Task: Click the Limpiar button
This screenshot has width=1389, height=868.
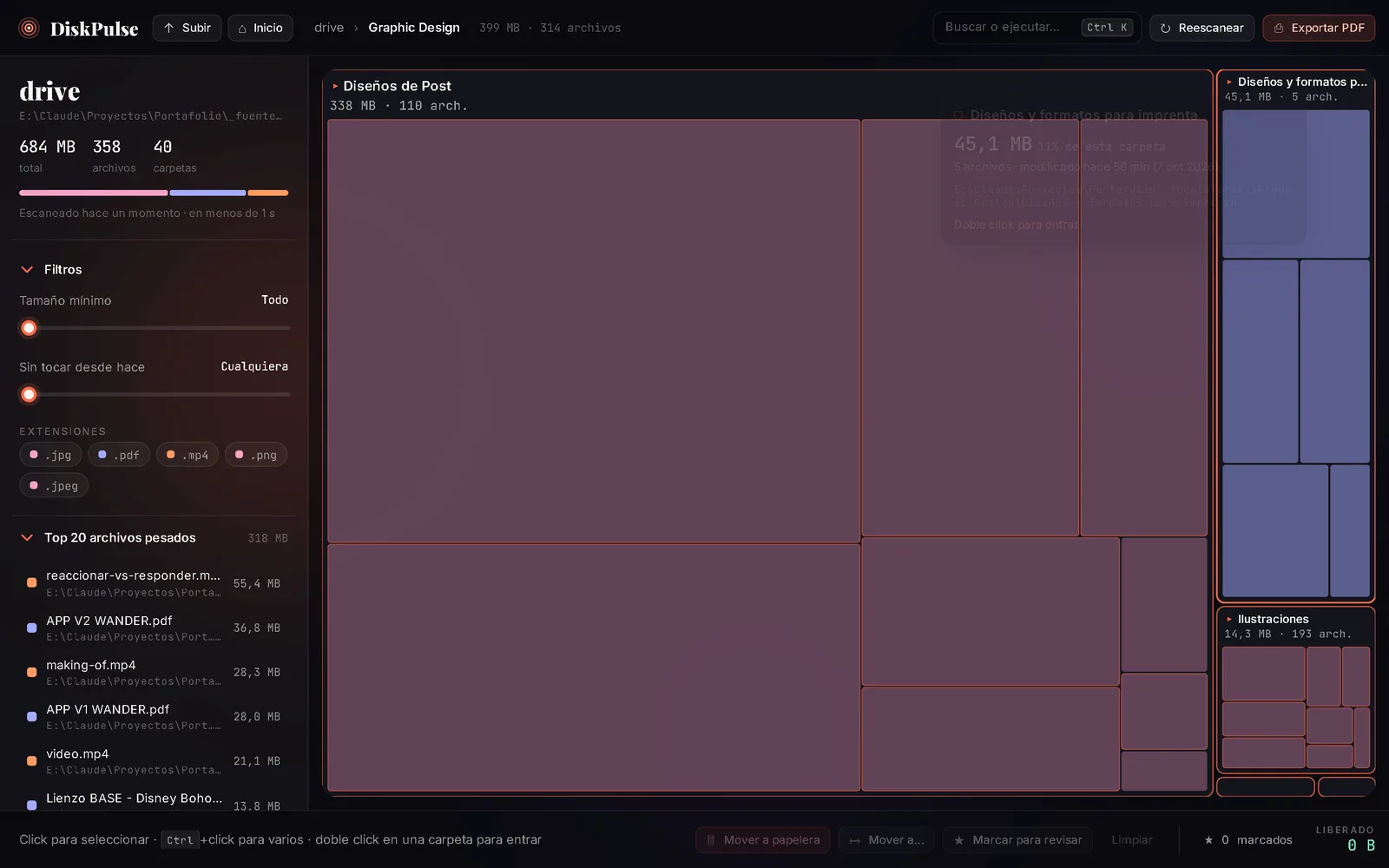Action: pos(1132,840)
